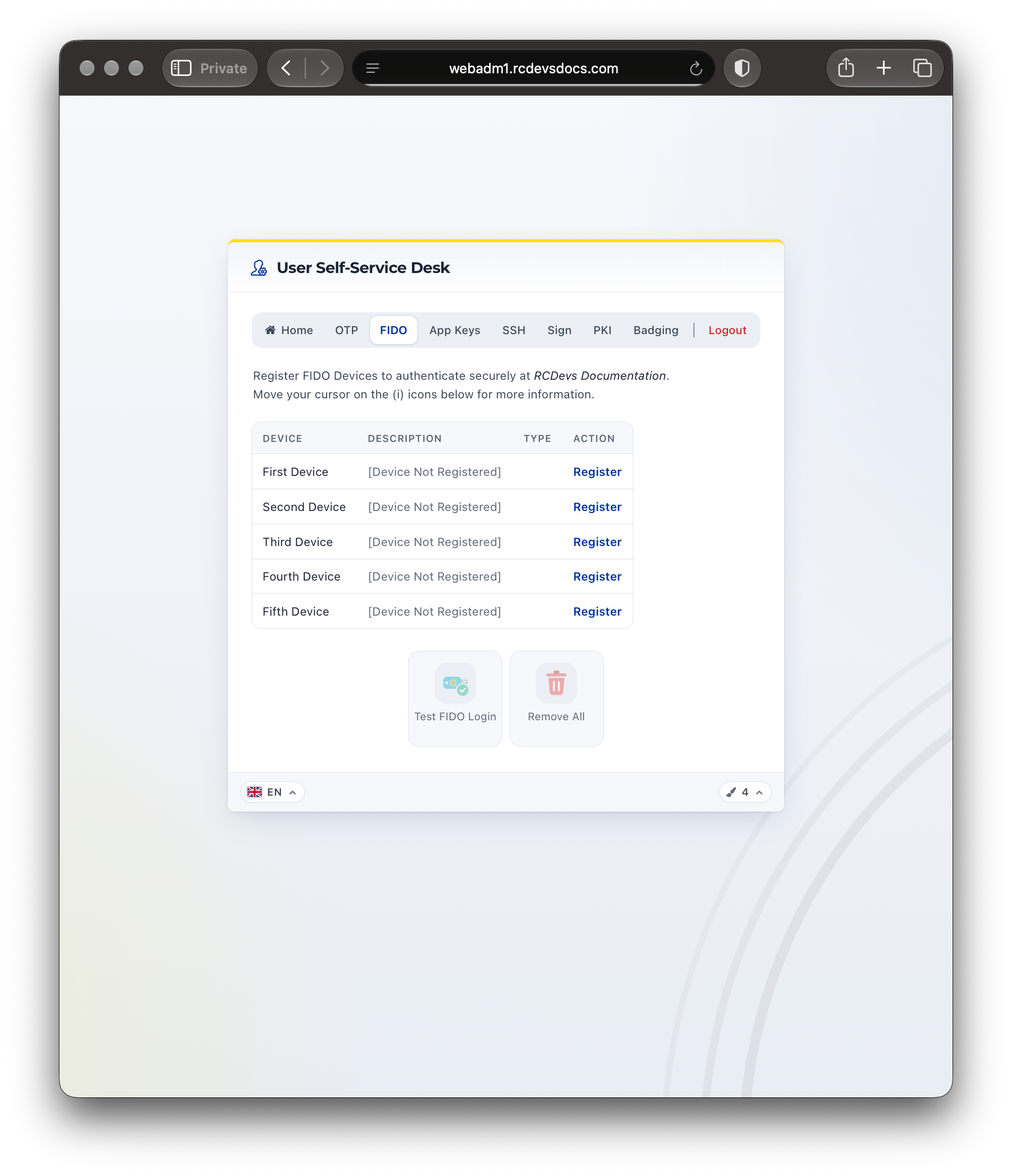Click the User Self-Service Desk user icon
The width and height of the screenshot is (1012, 1176).
click(259, 268)
